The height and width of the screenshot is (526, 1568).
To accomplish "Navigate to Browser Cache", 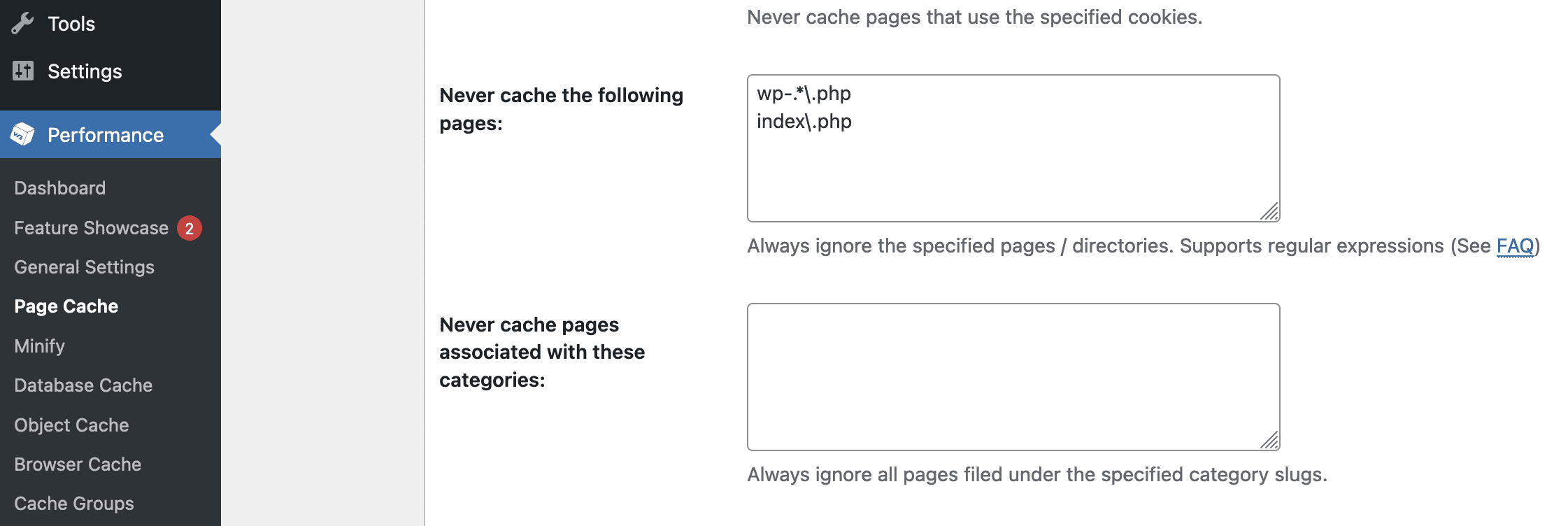I will coord(78,464).
